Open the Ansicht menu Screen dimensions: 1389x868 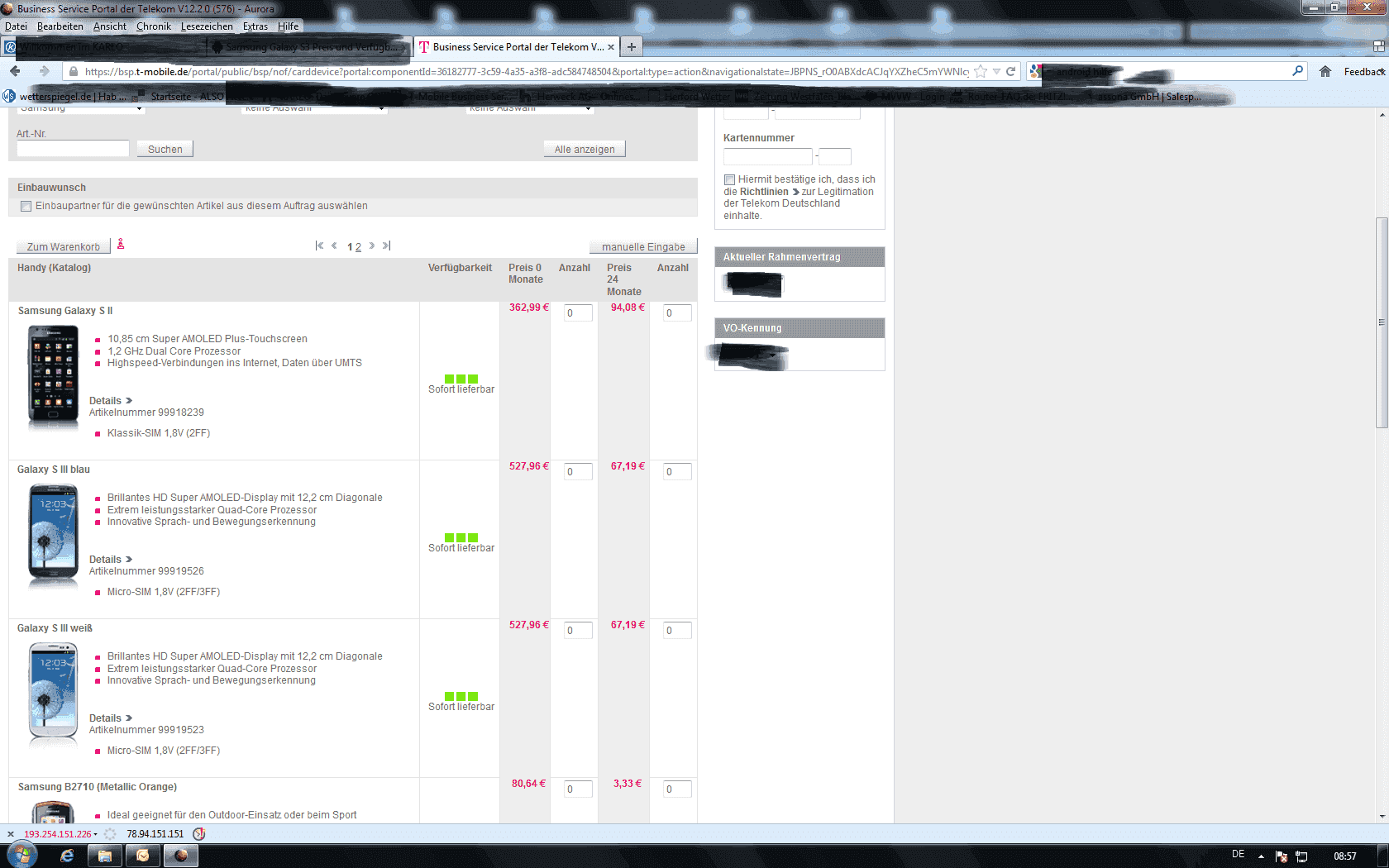pyautogui.click(x=110, y=26)
